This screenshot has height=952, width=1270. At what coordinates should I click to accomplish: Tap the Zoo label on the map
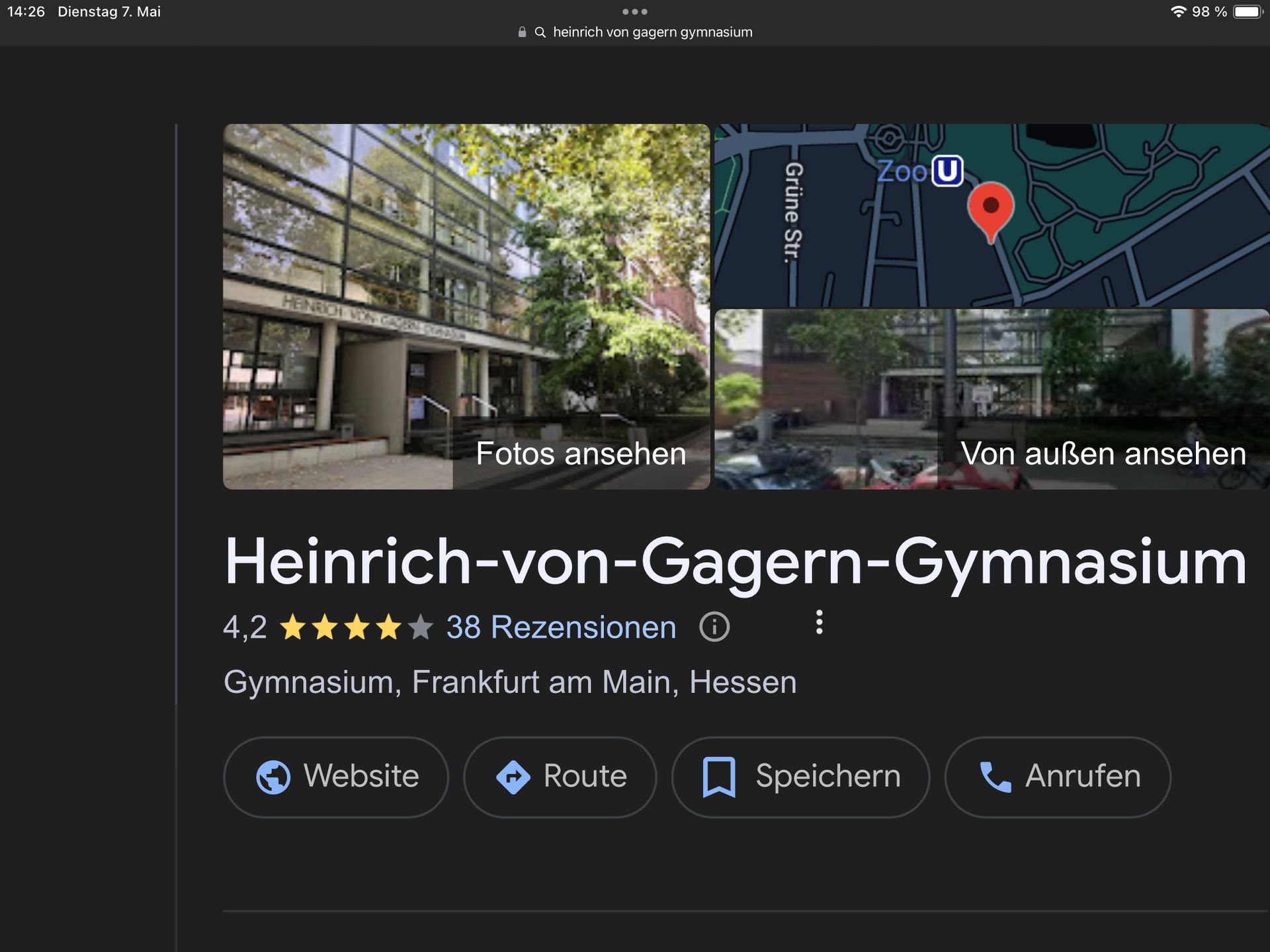(902, 171)
